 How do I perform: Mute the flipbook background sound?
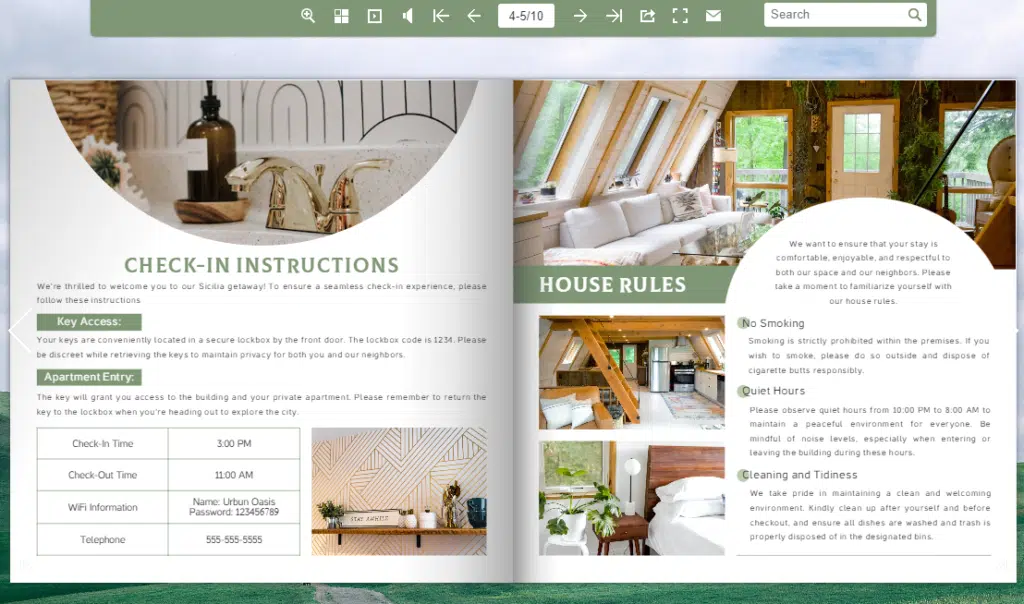407,15
